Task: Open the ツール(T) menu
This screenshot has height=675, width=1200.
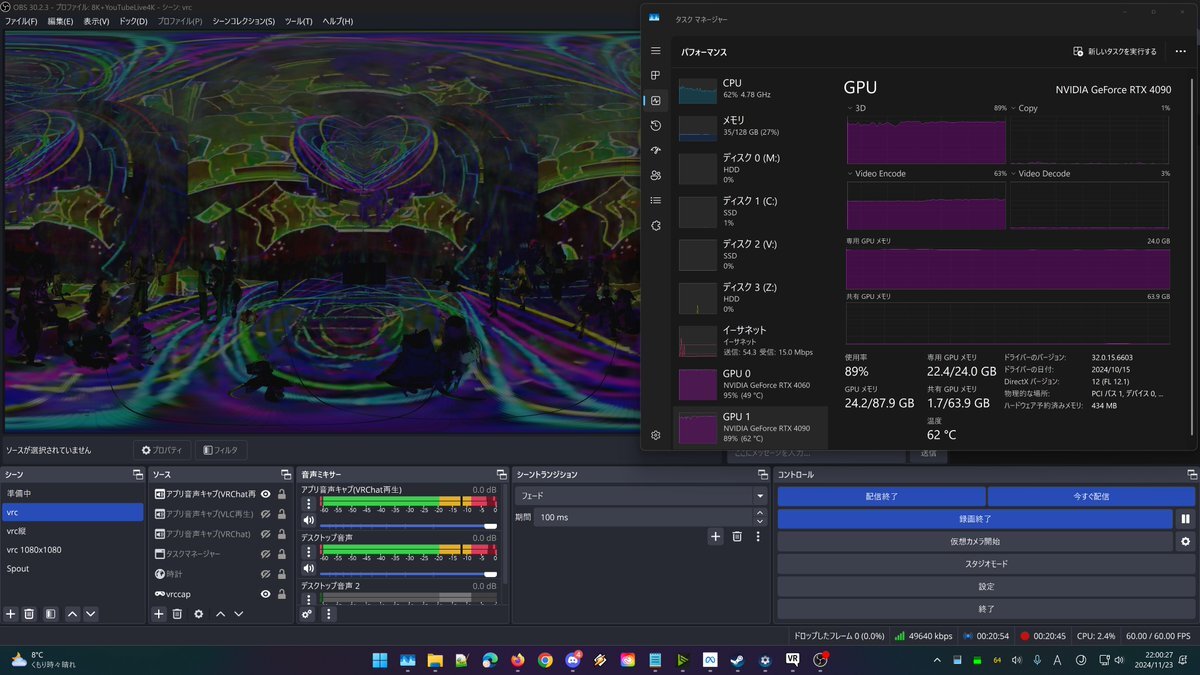Action: click(298, 21)
